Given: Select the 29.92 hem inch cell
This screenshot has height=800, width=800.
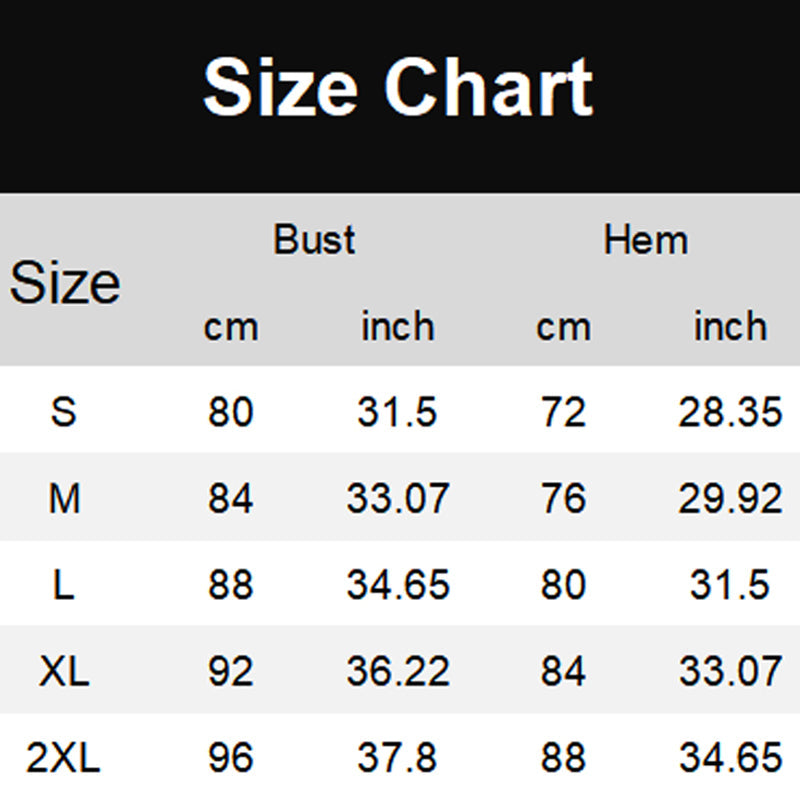Looking at the screenshot, I should [x=730, y=498].
